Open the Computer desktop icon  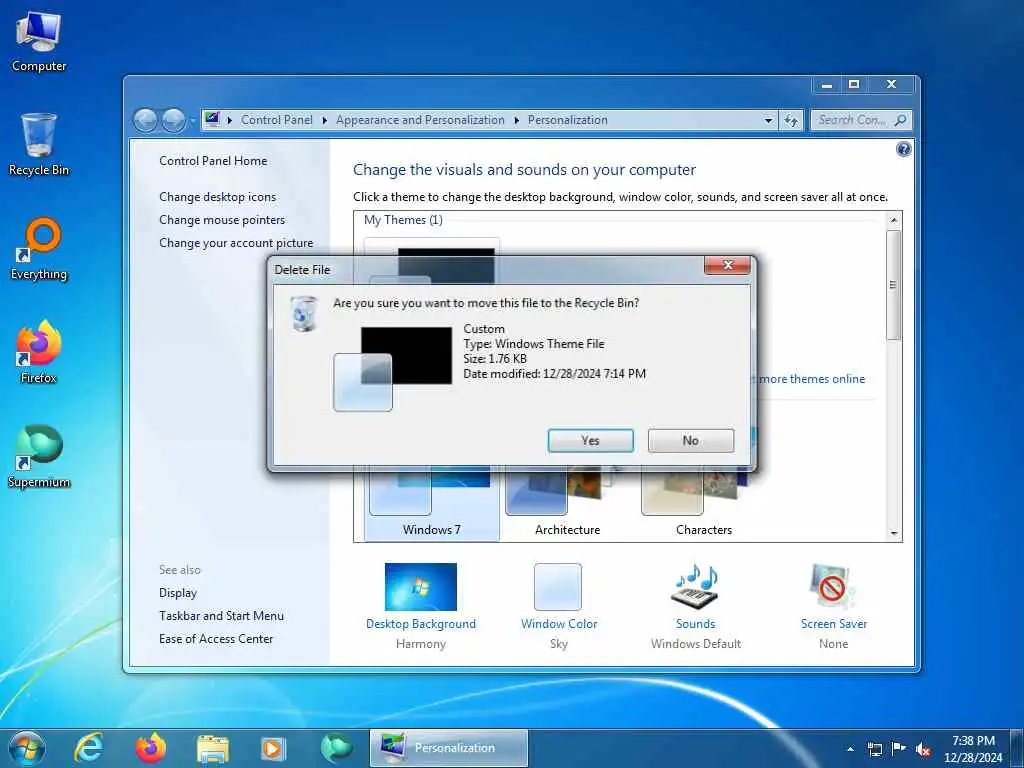pyautogui.click(x=39, y=42)
